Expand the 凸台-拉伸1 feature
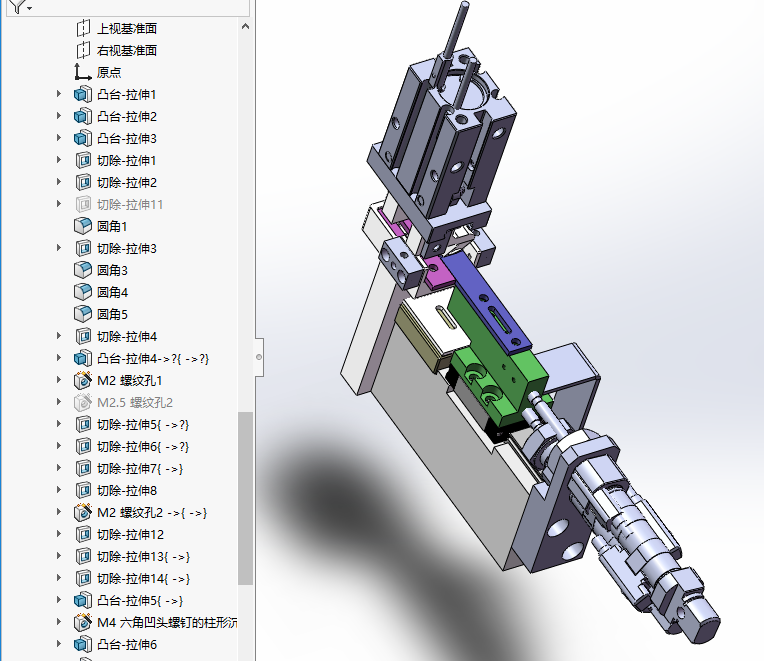Screen dimensions: 764x661 (x=59, y=94)
